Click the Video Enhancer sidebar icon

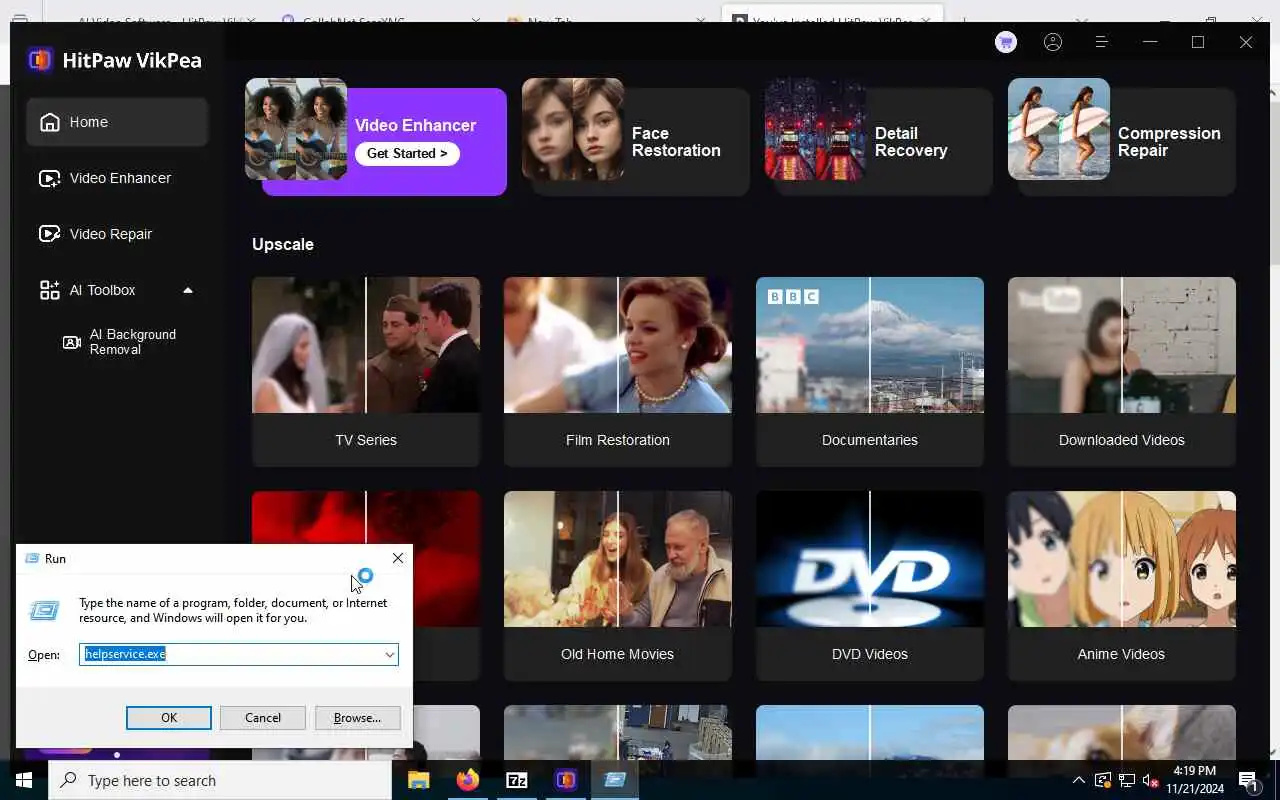pos(49,178)
